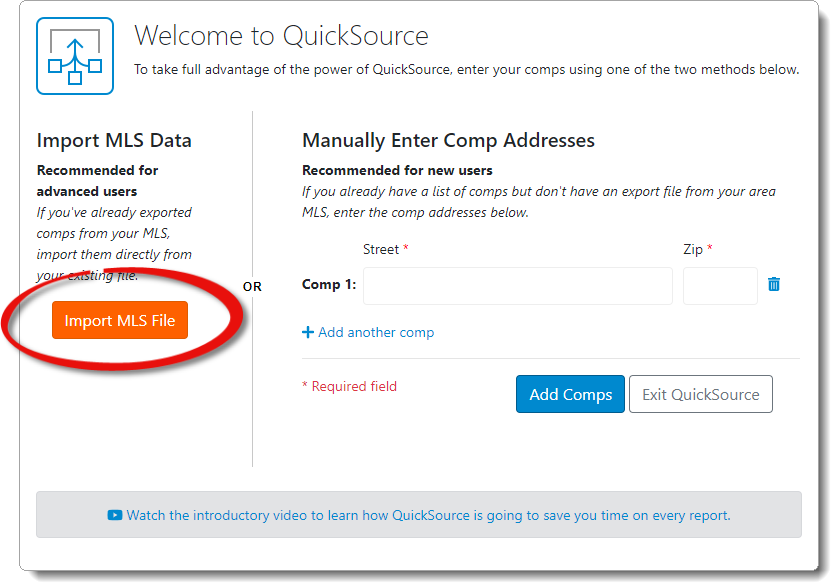Image resolution: width=831 pixels, height=583 pixels.
Task: Click the video play icon in the banner
Action: 115,516
